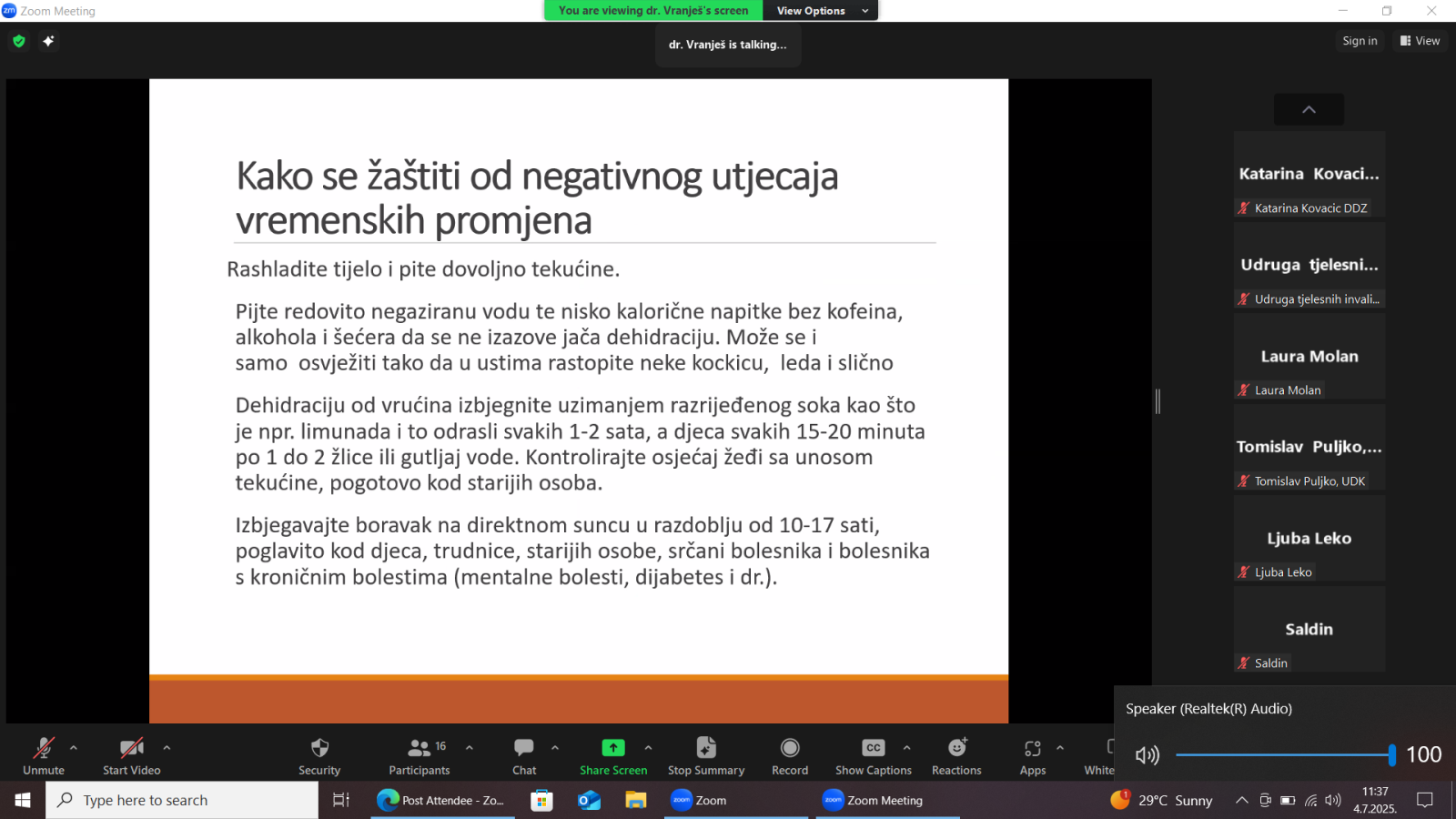Click the Sign in button
Image resolution: width=1456 pixels, height=819 pixels.
(x=1360, y=41)
